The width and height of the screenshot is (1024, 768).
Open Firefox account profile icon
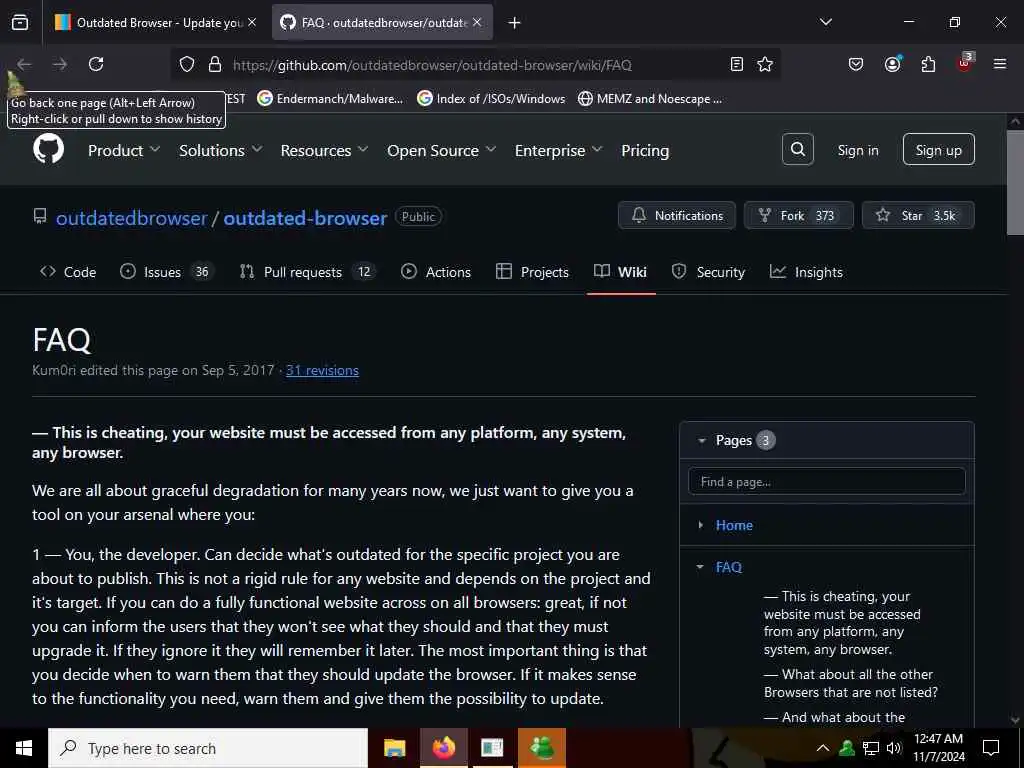click(x=892, y=63)
